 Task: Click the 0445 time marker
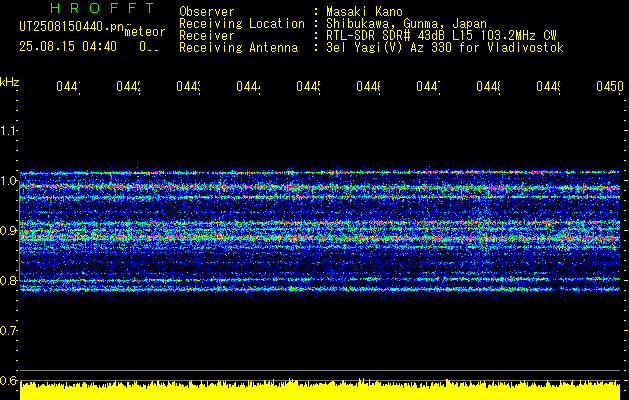(308, 86)
